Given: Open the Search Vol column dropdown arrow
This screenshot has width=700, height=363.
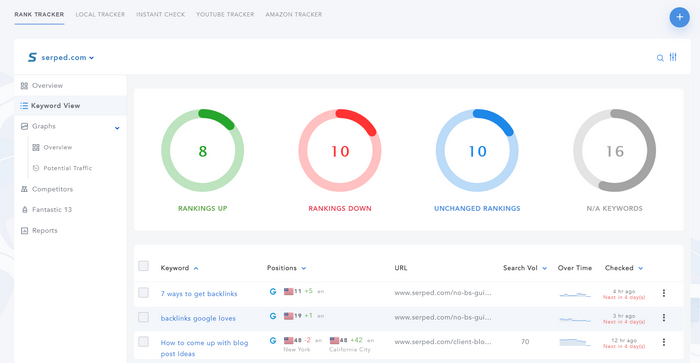Looking at the screenshot, I should coord(545,268).
